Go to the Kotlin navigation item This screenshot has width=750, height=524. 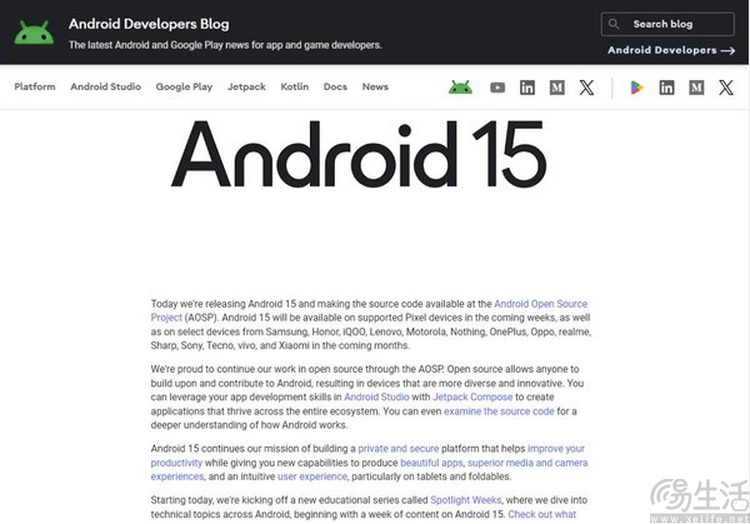pos(294,87)
